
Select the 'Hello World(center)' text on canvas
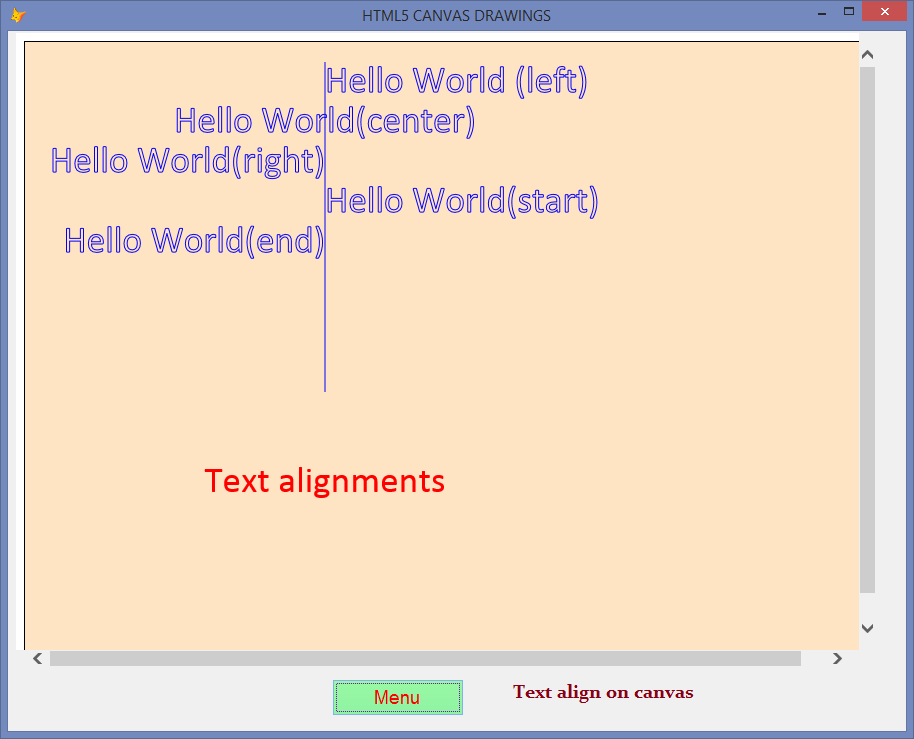pyautogui.click(x=325, y=121)
